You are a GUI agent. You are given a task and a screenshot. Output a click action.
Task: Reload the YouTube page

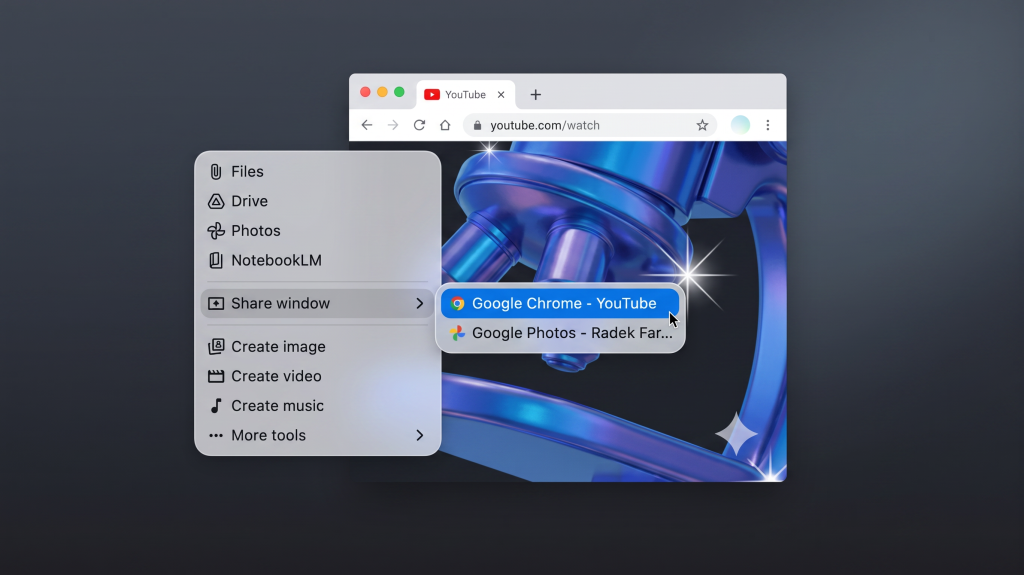click(419, 125)
